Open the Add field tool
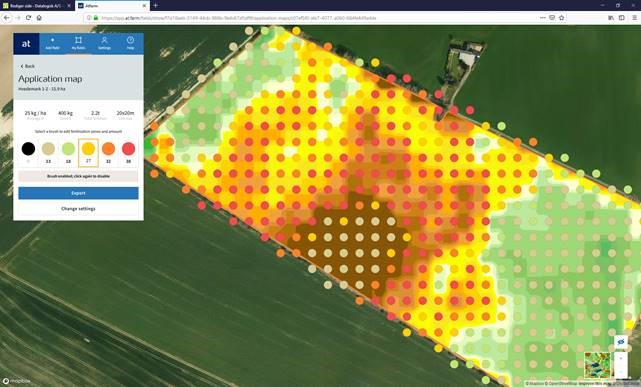The width and height of the screenshot is (641, 387). tap(52, 43)
